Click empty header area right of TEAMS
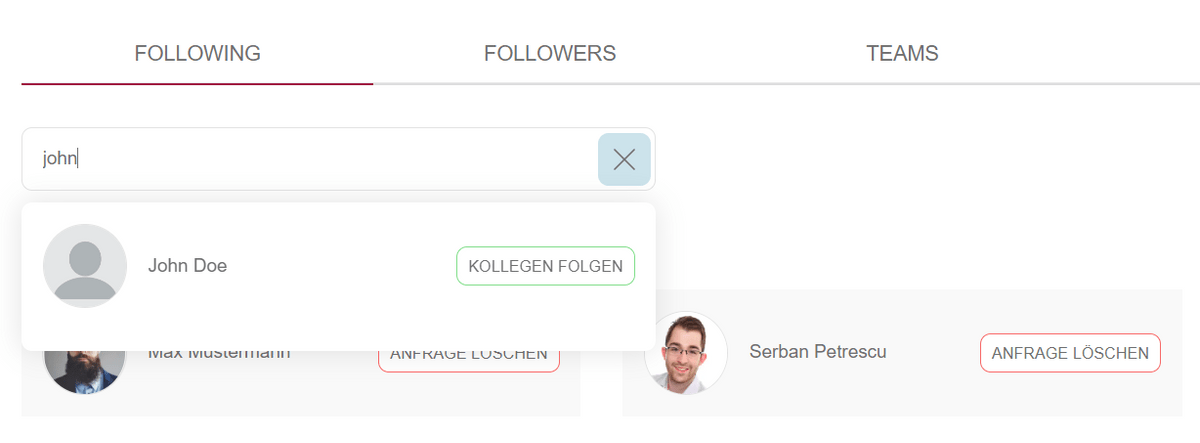1200x443 pixels. click(x=1070, y=53)
